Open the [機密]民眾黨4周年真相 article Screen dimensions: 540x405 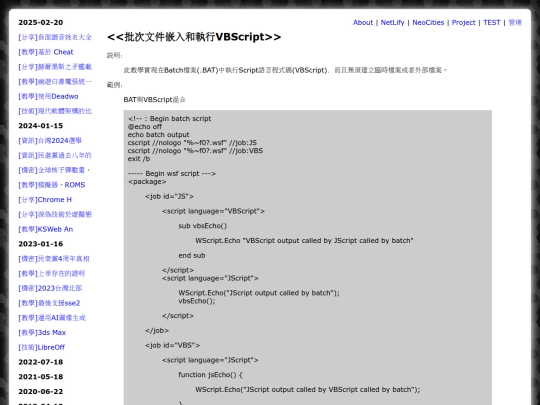click(x=54, y=259)
